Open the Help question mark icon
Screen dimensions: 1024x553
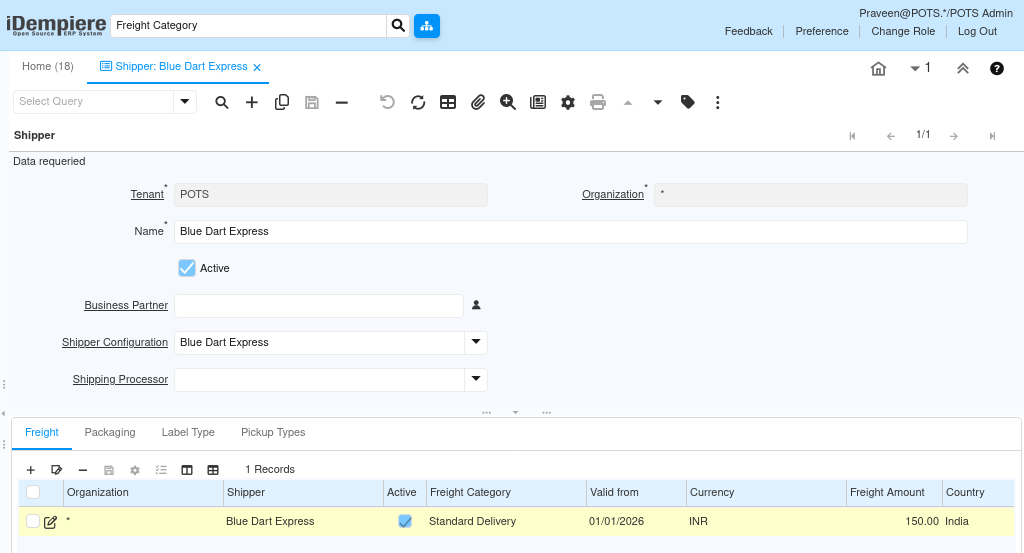pos(997,69)
